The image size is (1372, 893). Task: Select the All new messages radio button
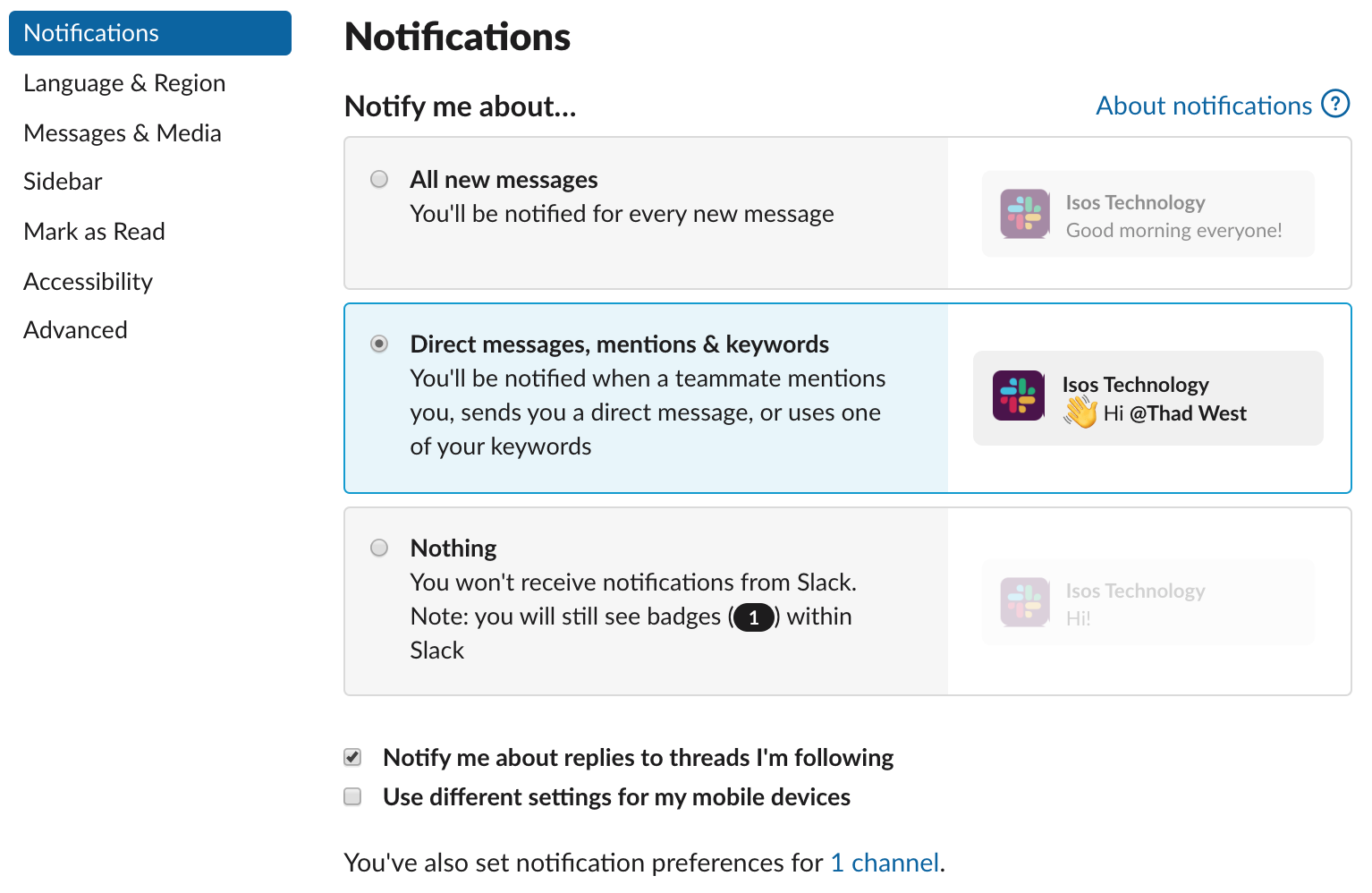[379, 179]
